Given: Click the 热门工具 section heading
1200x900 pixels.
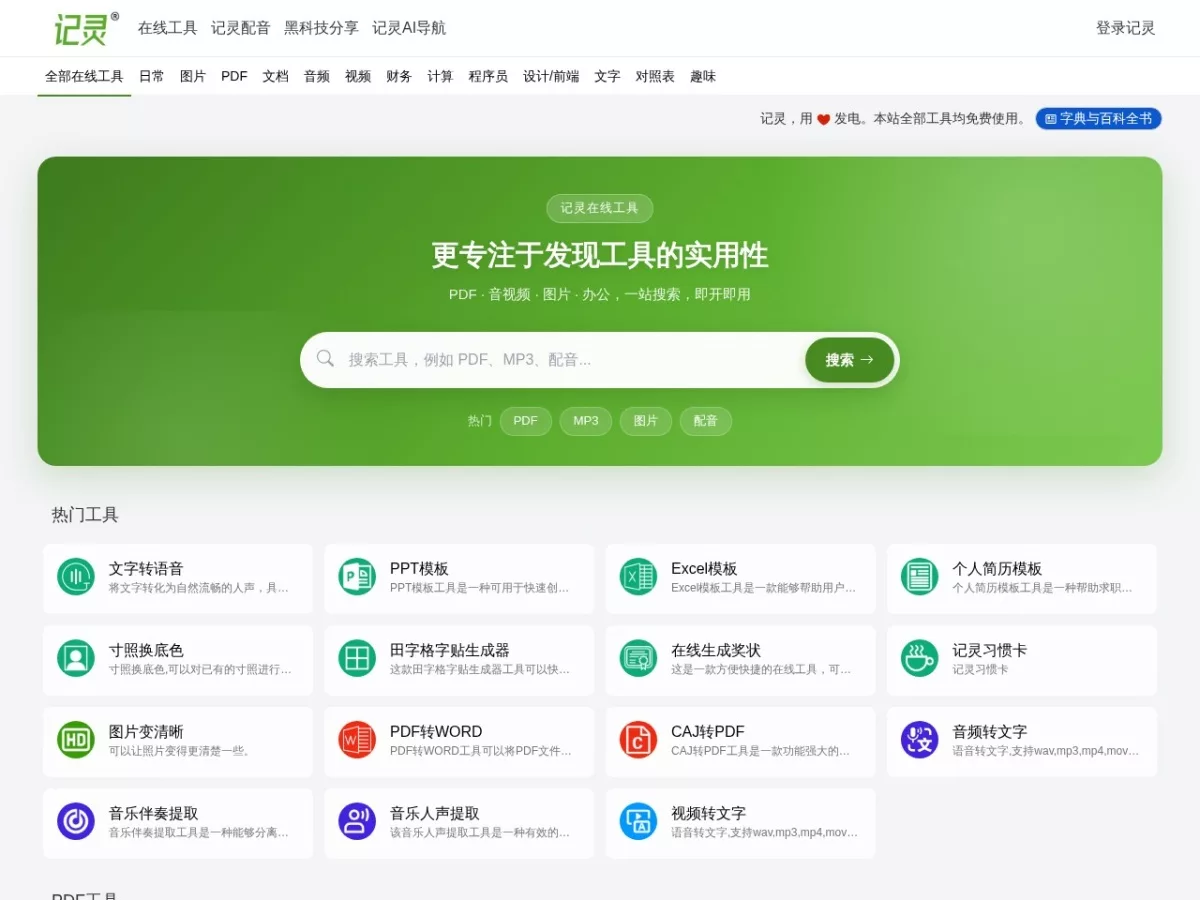Looking at the screenshot, I should [x=85, y=515].
